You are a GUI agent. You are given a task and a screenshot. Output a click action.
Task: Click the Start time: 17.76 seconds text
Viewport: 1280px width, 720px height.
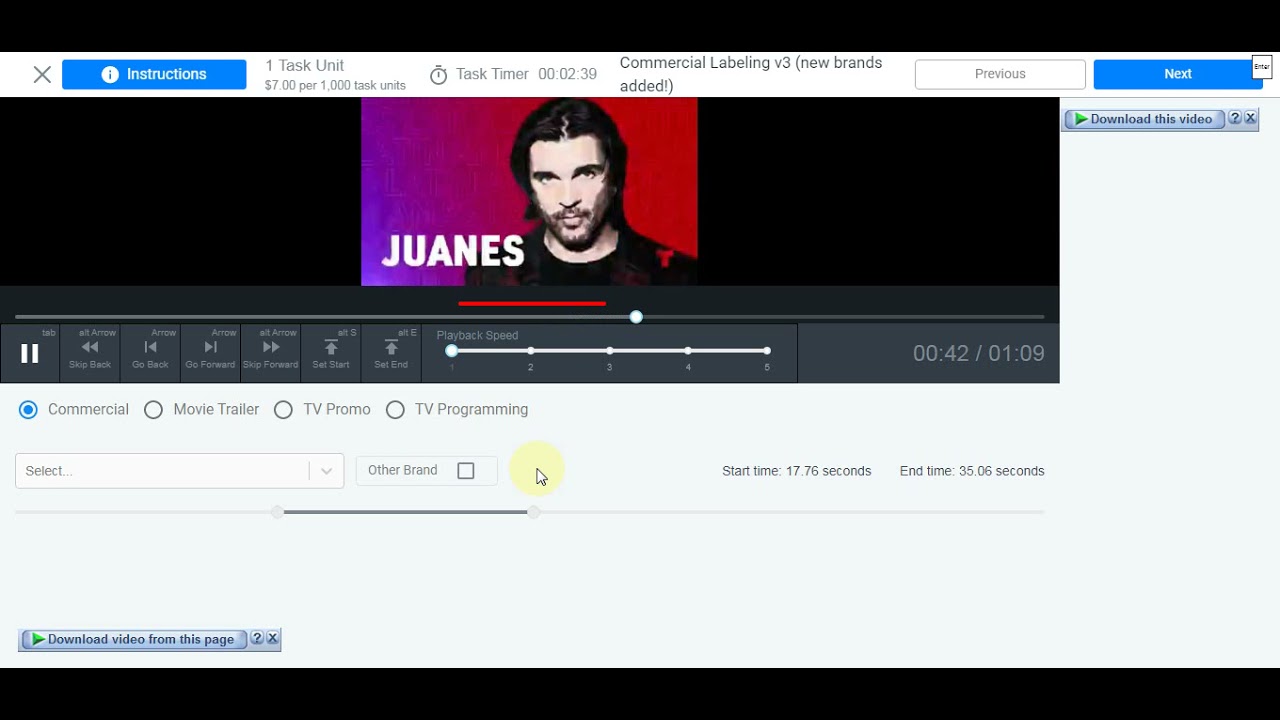point(796,471)
